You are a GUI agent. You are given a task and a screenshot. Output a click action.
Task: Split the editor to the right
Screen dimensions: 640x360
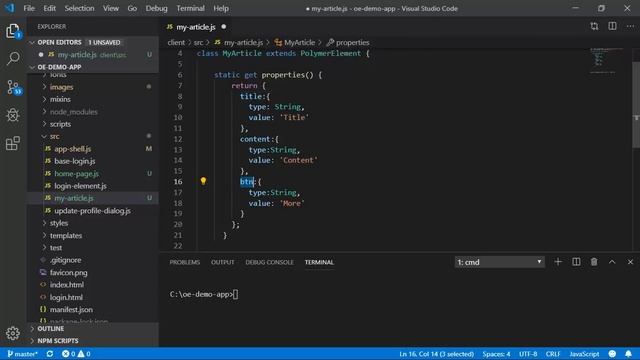pos(612,27)
